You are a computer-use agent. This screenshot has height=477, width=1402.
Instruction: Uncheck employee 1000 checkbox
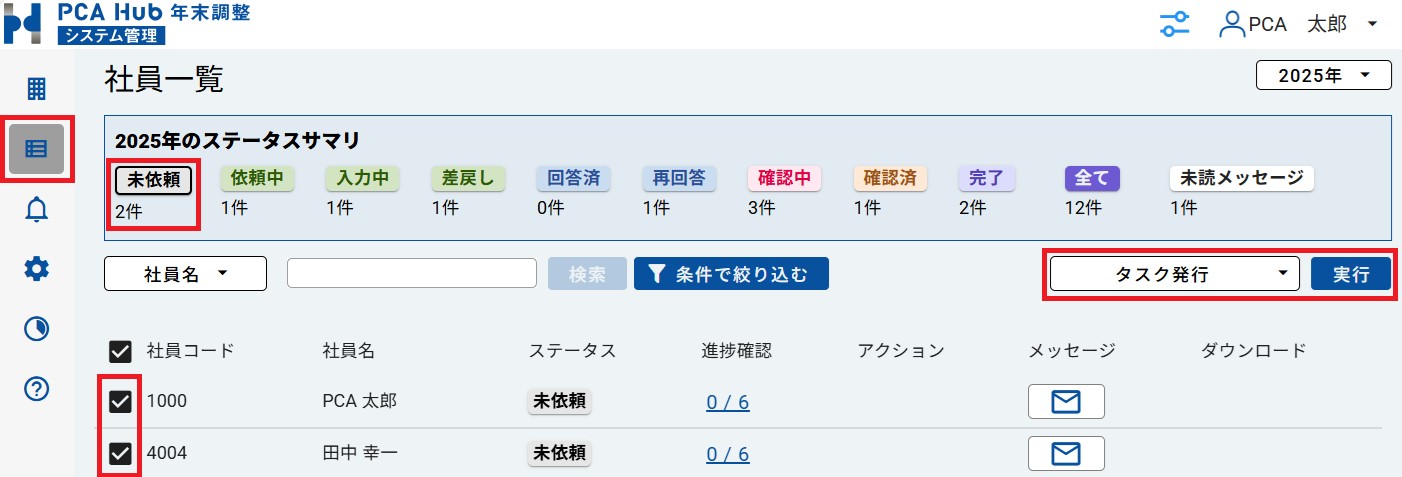click(x=120, y=401)
